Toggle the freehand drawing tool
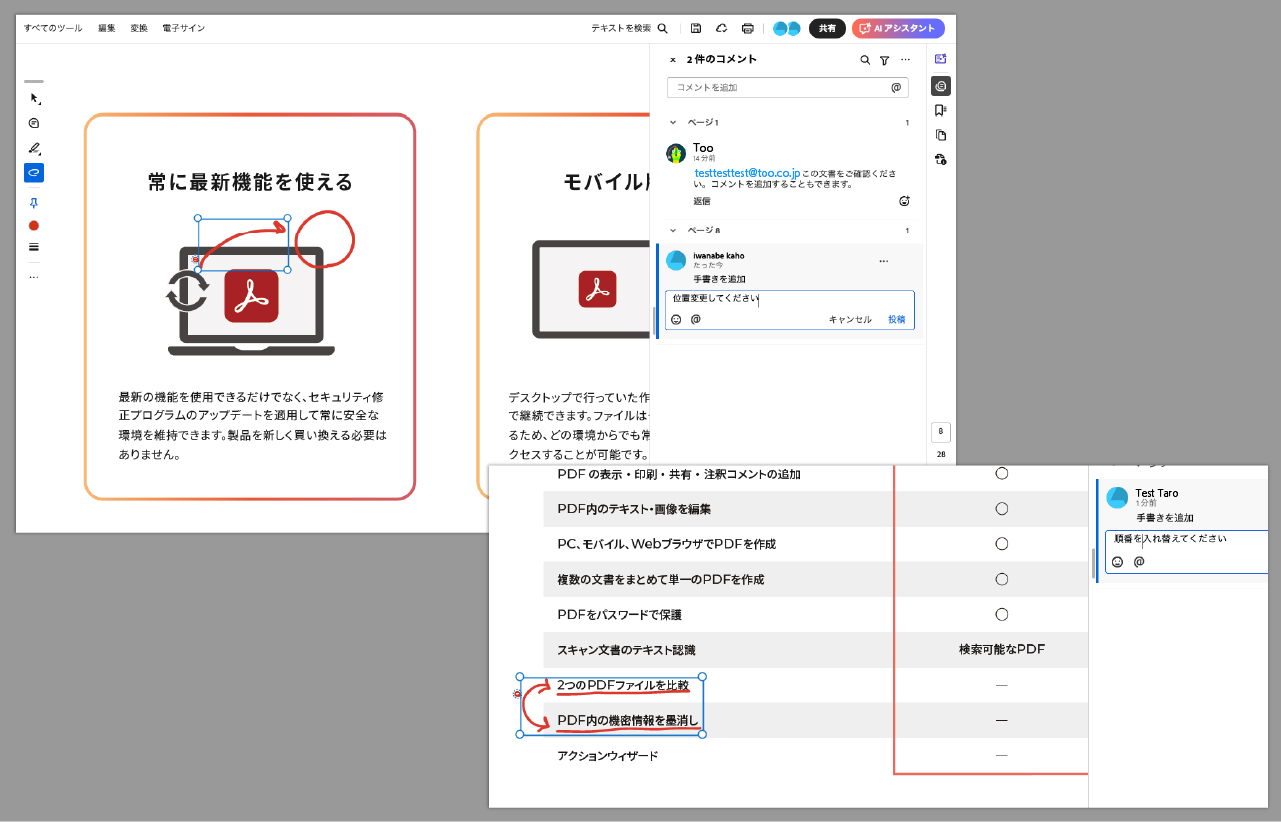Viewport: 1281px width, 822px height. pos(34,173)
